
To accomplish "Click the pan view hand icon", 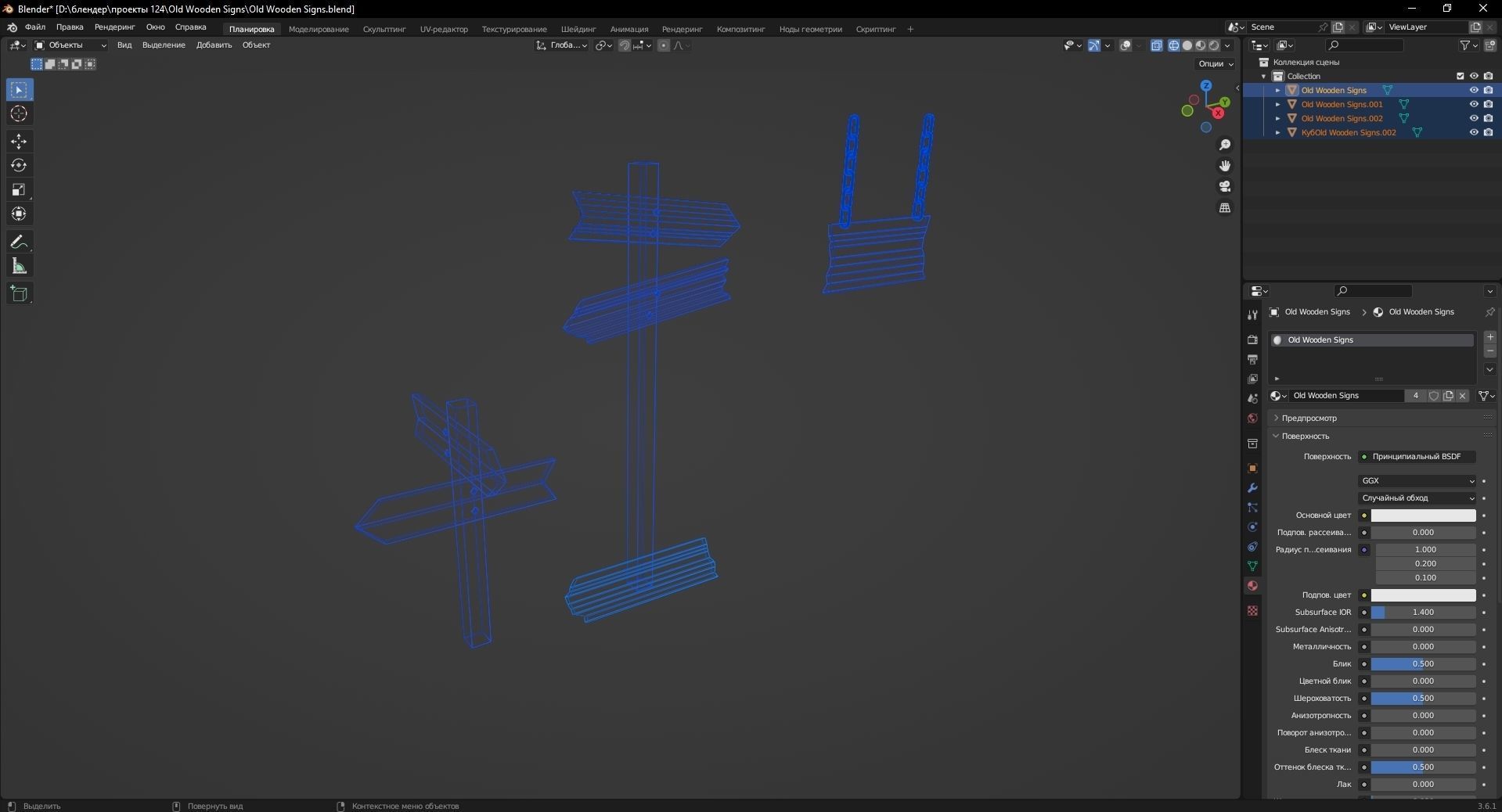I will (x=1225, y=166).
